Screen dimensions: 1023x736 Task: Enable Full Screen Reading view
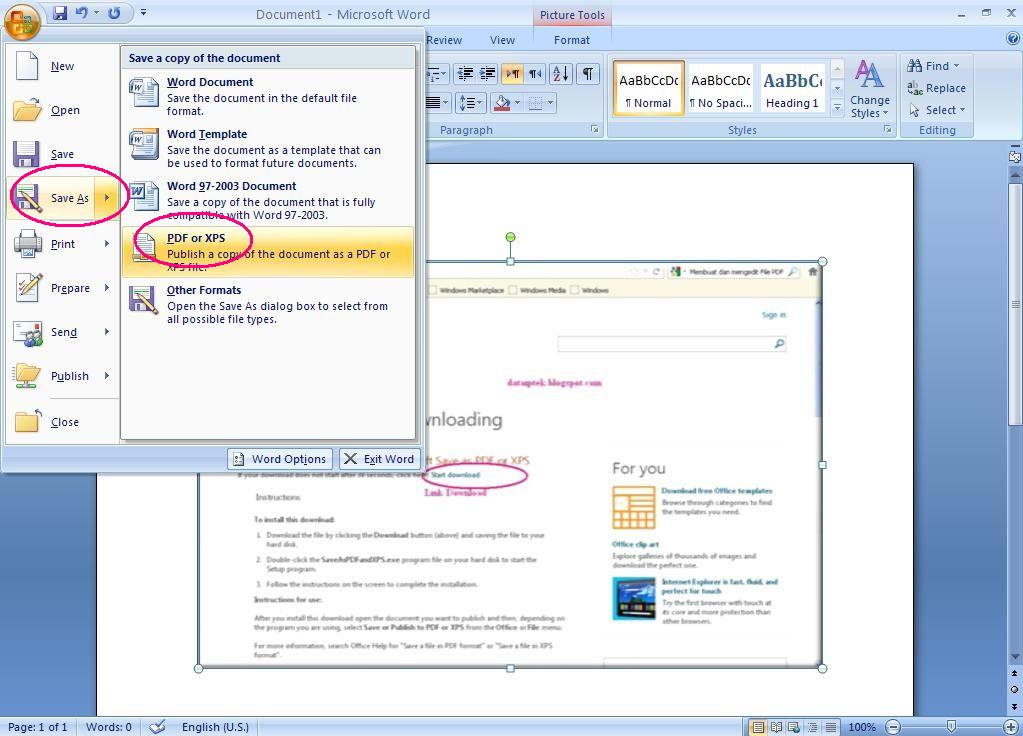coord(776,727)
